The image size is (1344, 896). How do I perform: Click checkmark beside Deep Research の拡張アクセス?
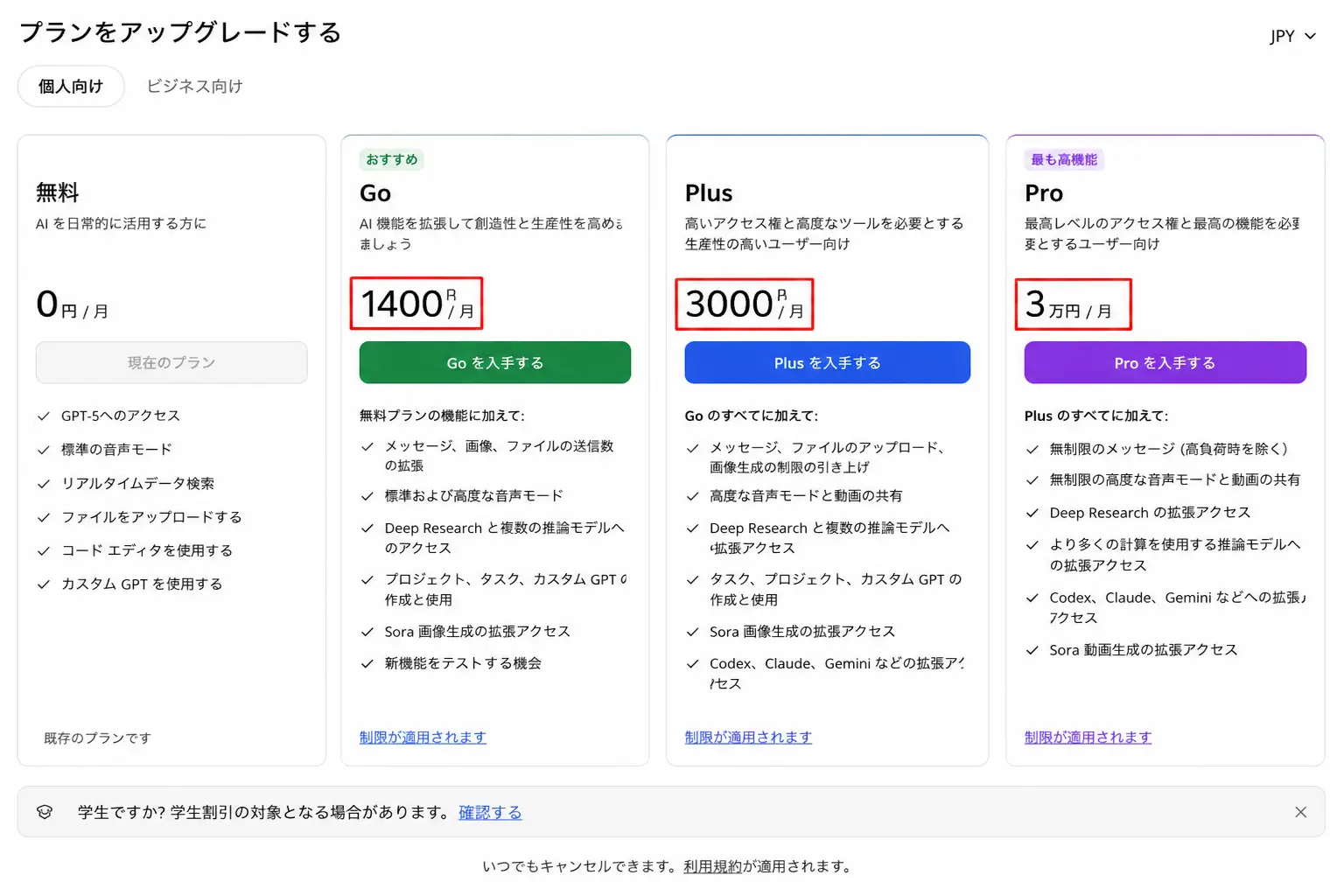tap(1032, 514)
